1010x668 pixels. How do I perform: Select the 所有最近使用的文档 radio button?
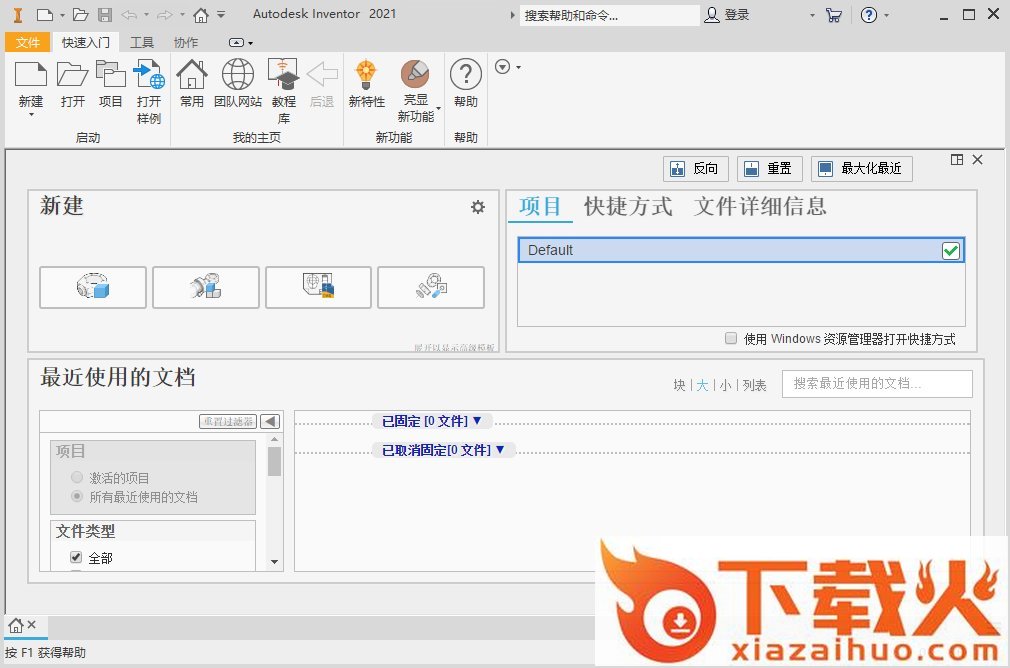77,496
